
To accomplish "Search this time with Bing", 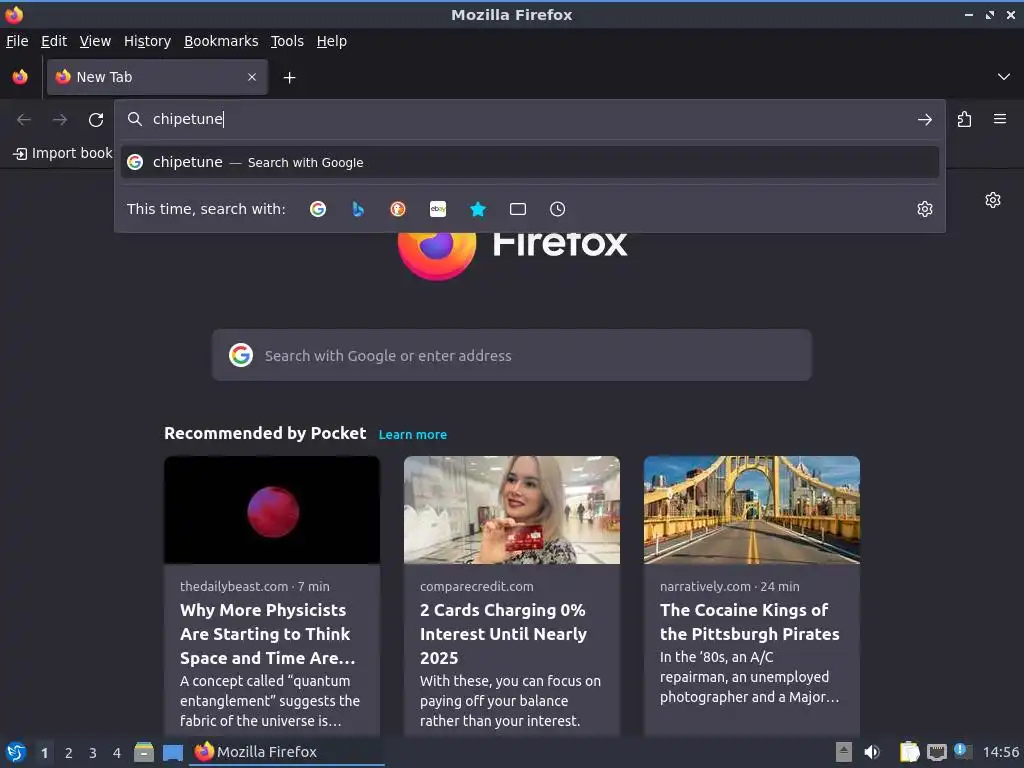I will coord(358,209).
